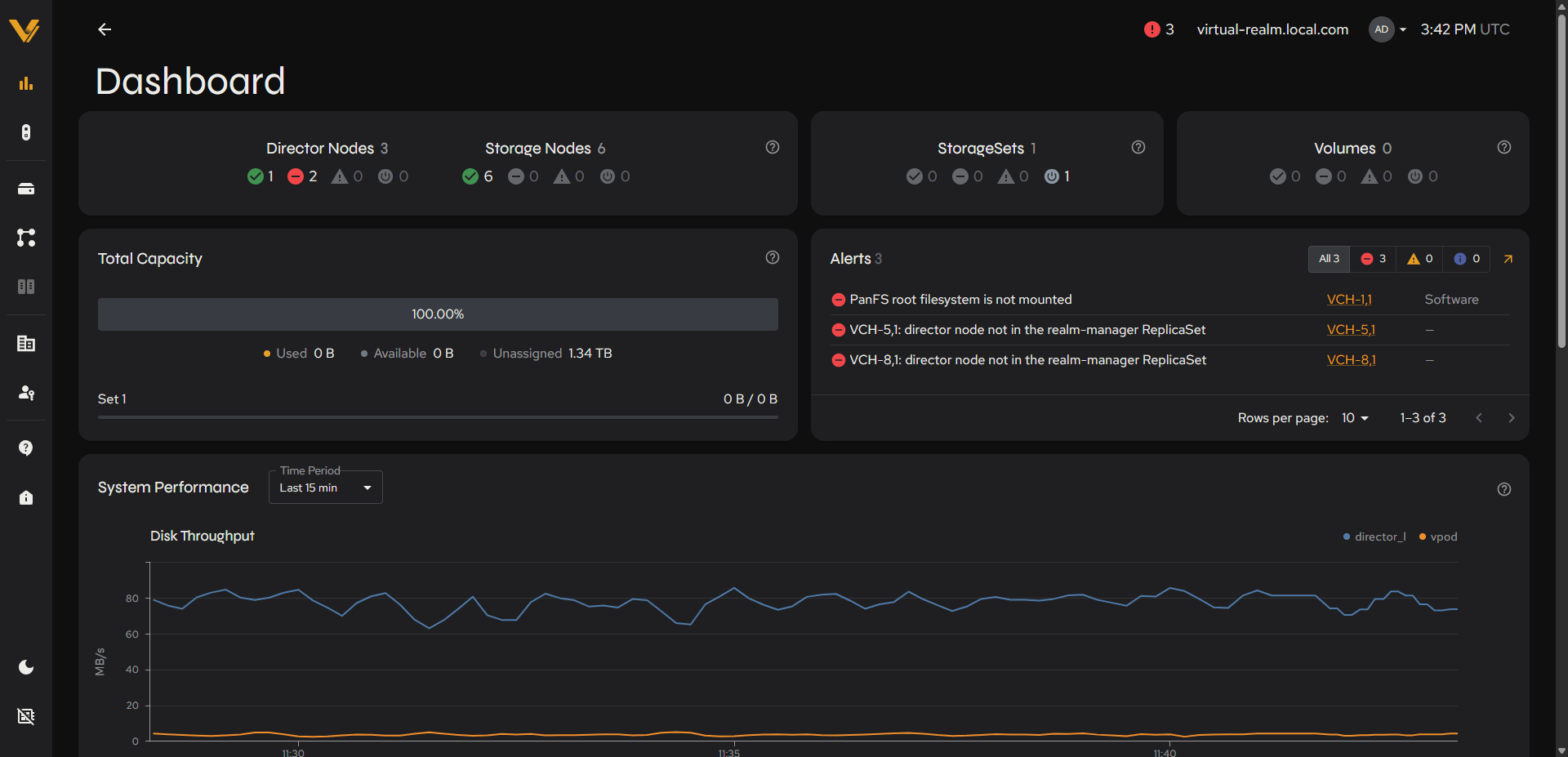Click the Storage Nodes healthy count 6
This screenshot has width=1568, height=757.
pos(478,176)
